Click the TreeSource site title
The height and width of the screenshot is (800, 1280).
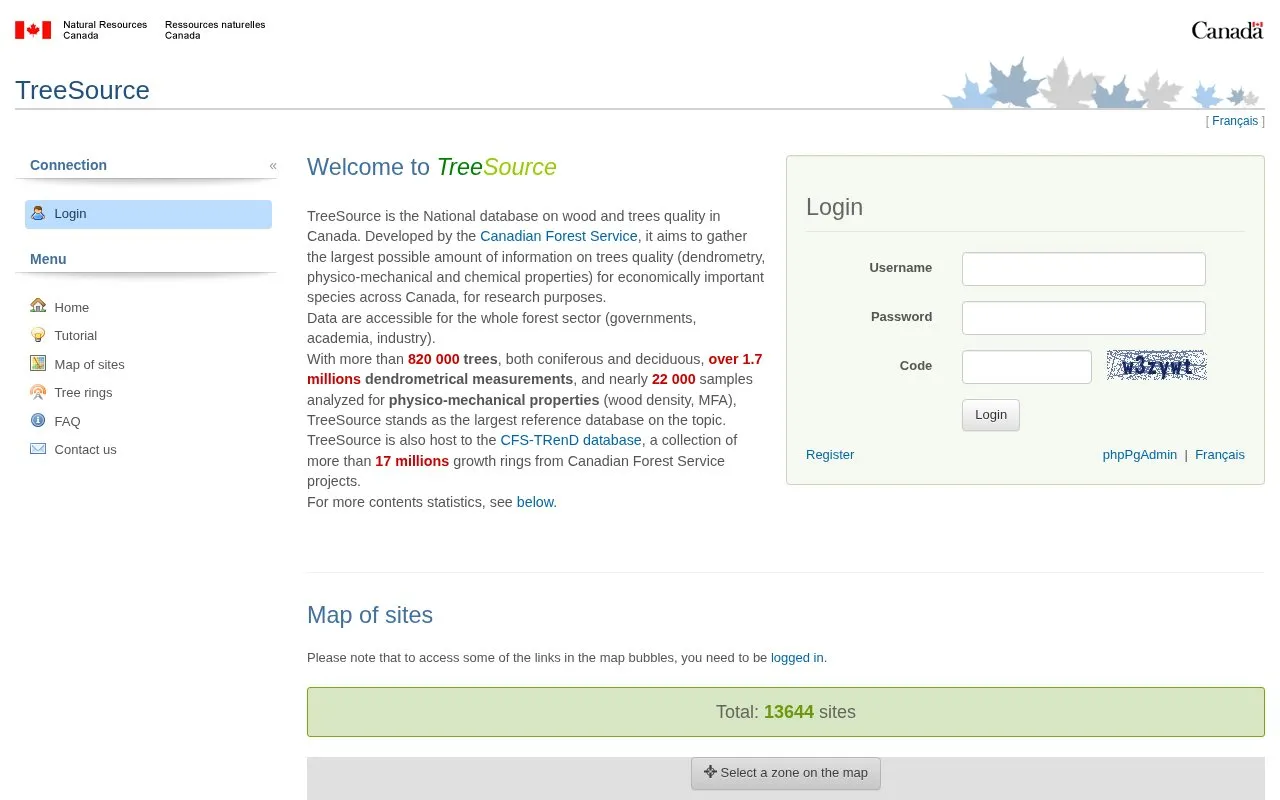click(x=82, y=90)
